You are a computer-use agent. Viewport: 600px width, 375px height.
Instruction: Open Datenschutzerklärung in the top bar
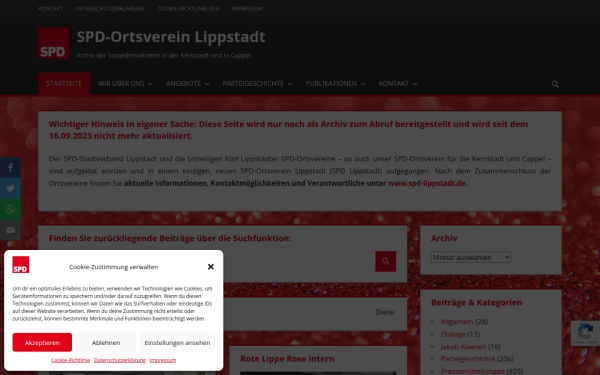[110, 8]
